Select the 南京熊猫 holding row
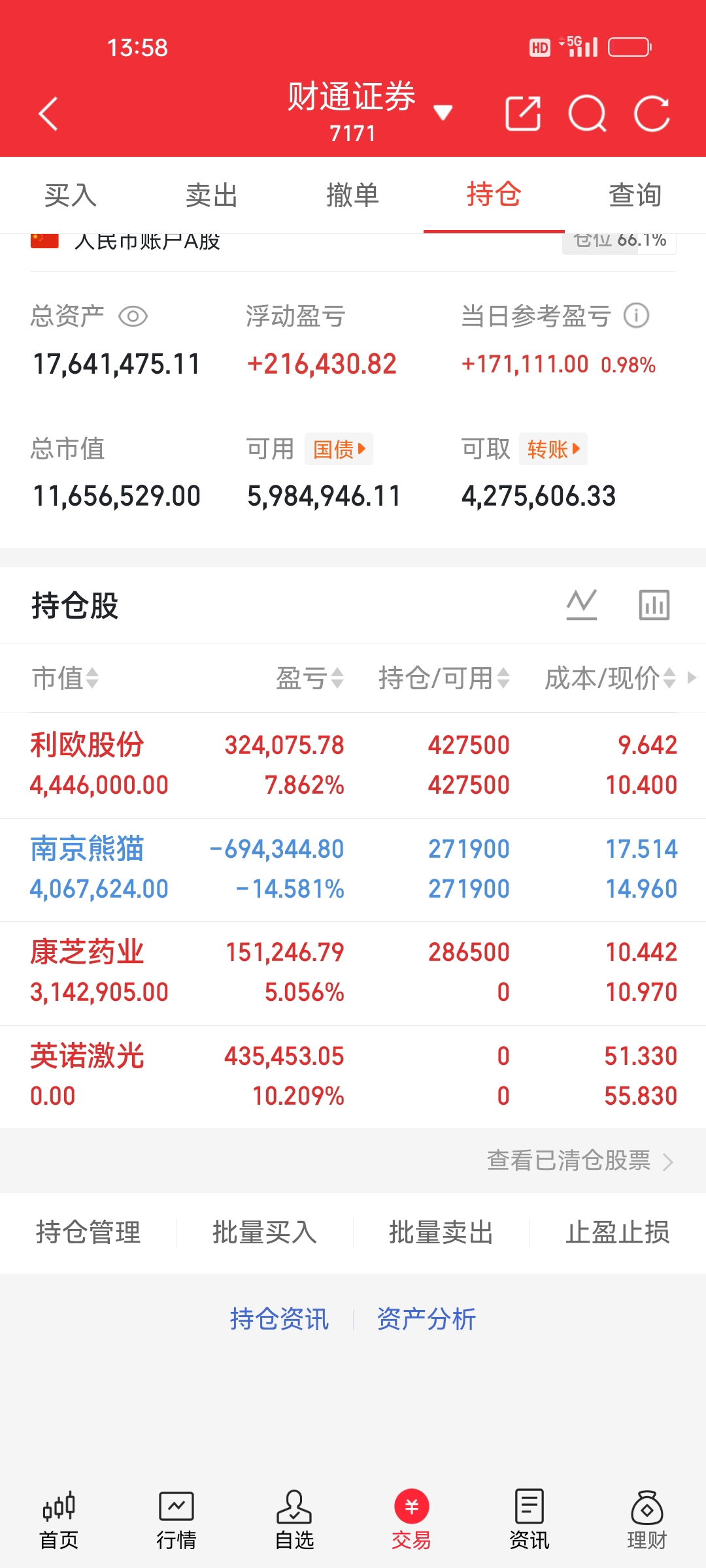This screenshot has width=706, height=1568. (x=353, y=869)
